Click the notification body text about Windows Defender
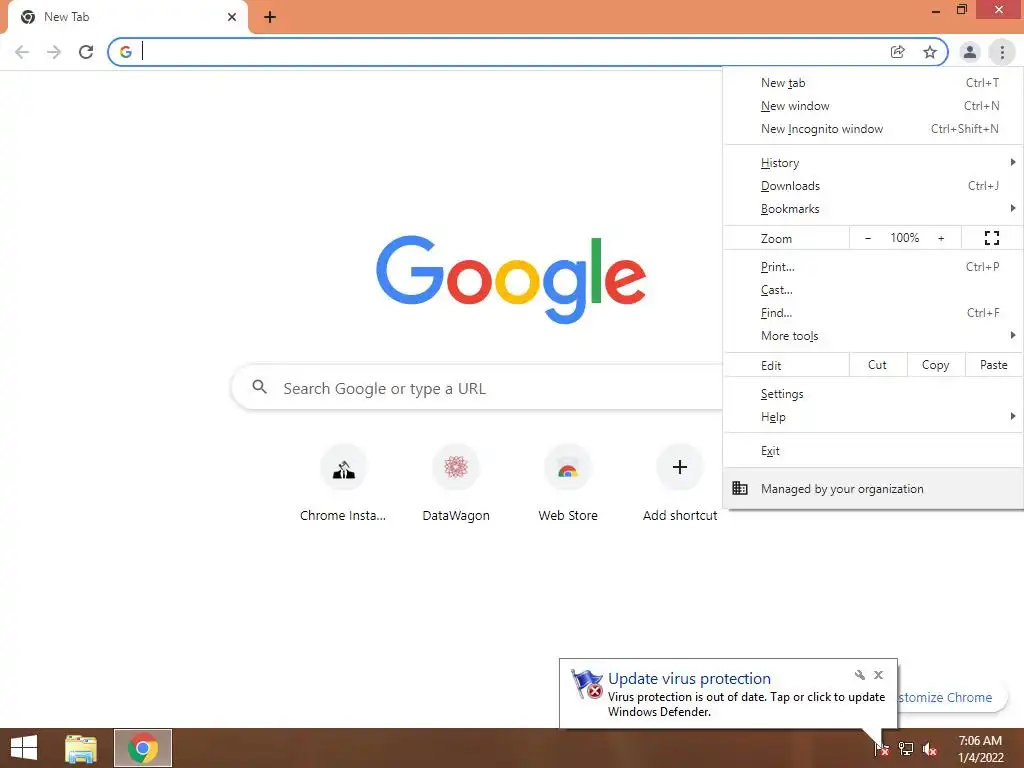 click(x=746, y=704)
